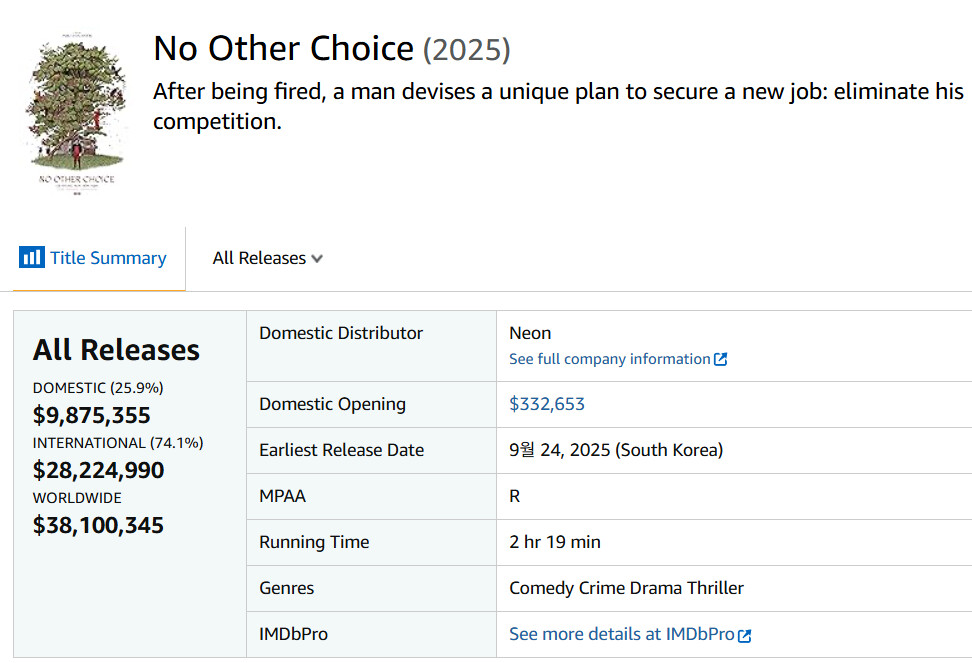This screenshot has width=972, height=663.
Task: Follow the See more details at IMDbPro link
Action: coord(621,634)
